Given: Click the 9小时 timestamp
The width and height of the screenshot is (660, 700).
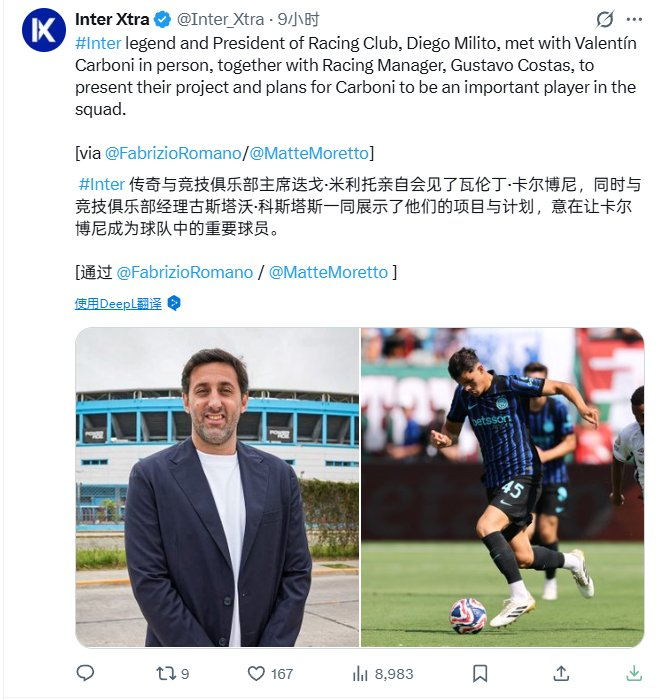Looking at the screenshot, I should point(298,20).
